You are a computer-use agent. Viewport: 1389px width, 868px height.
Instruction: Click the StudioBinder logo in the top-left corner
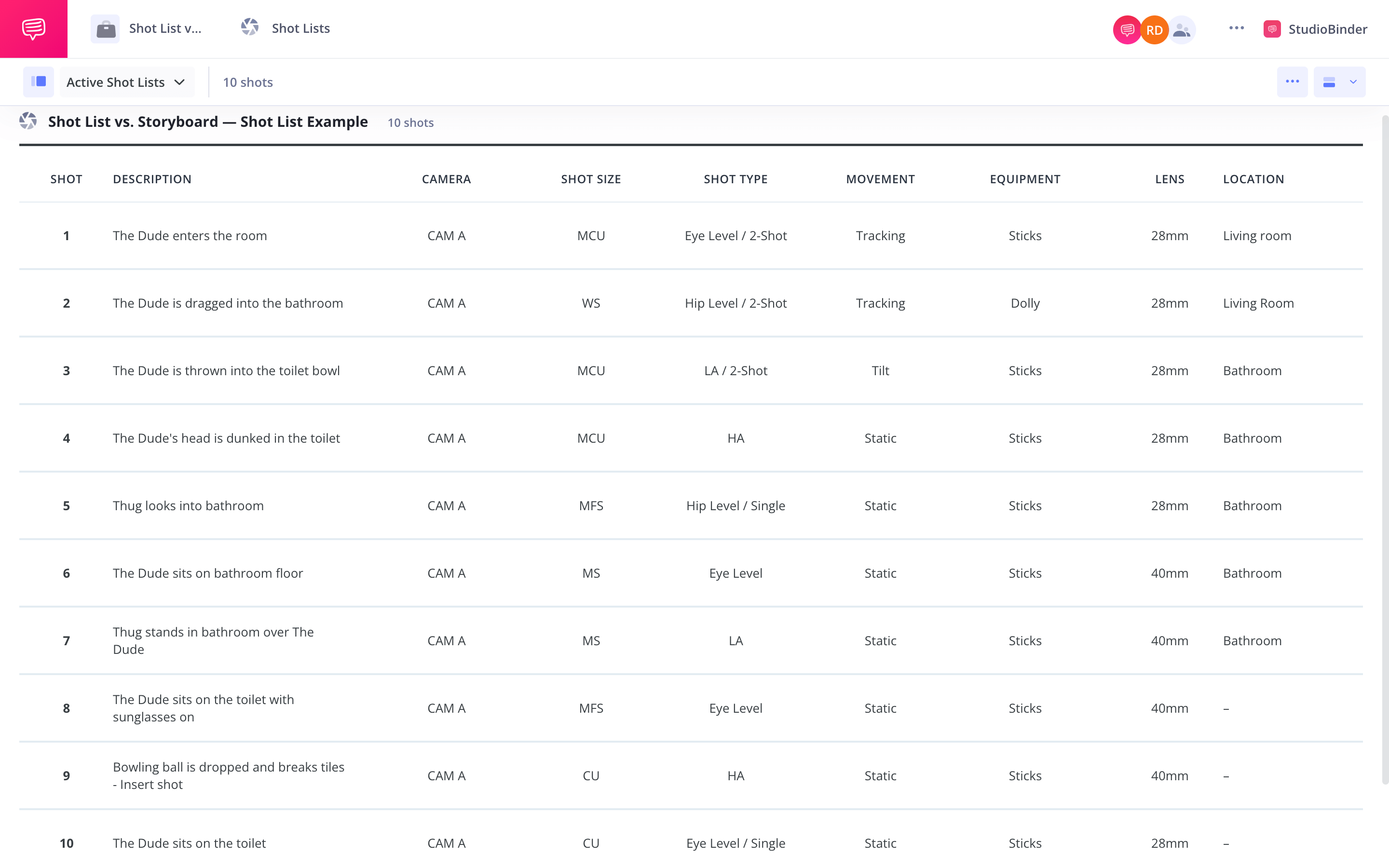pos(33,29)
